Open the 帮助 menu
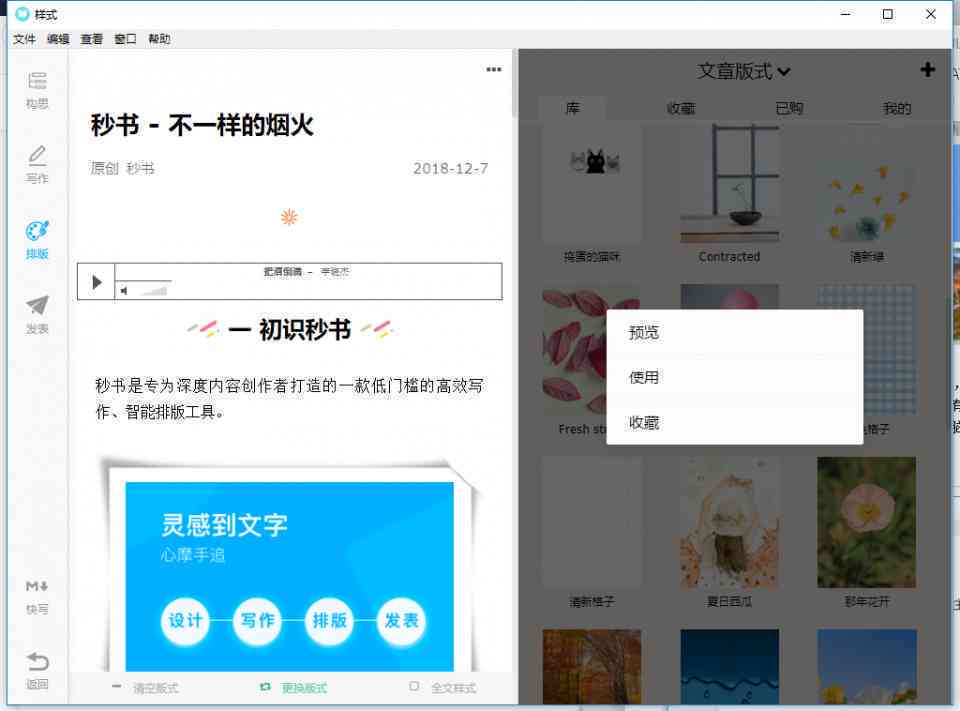960x711 pixels. 159,39
